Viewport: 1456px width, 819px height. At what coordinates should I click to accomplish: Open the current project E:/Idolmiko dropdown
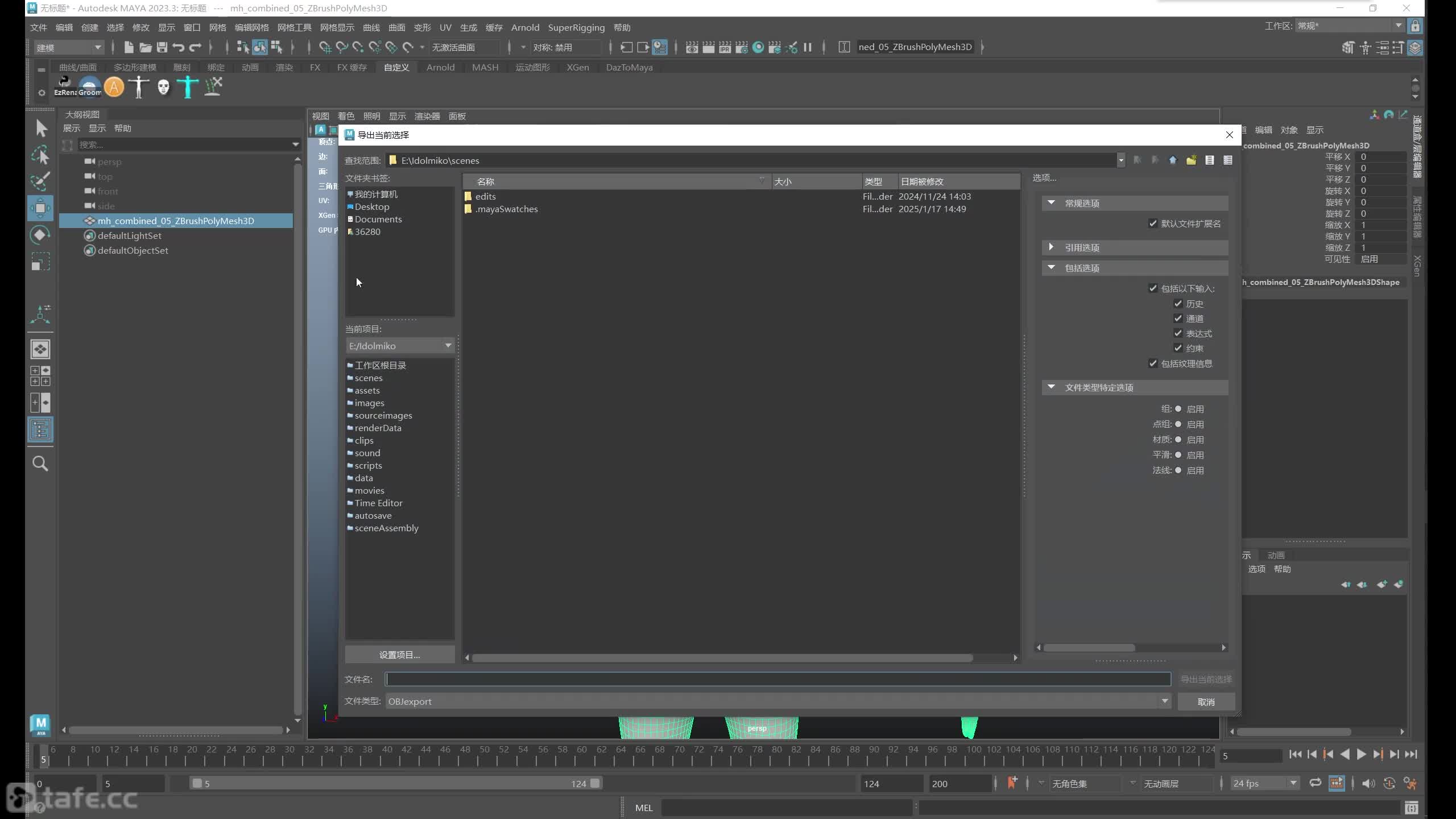(400, 346)
